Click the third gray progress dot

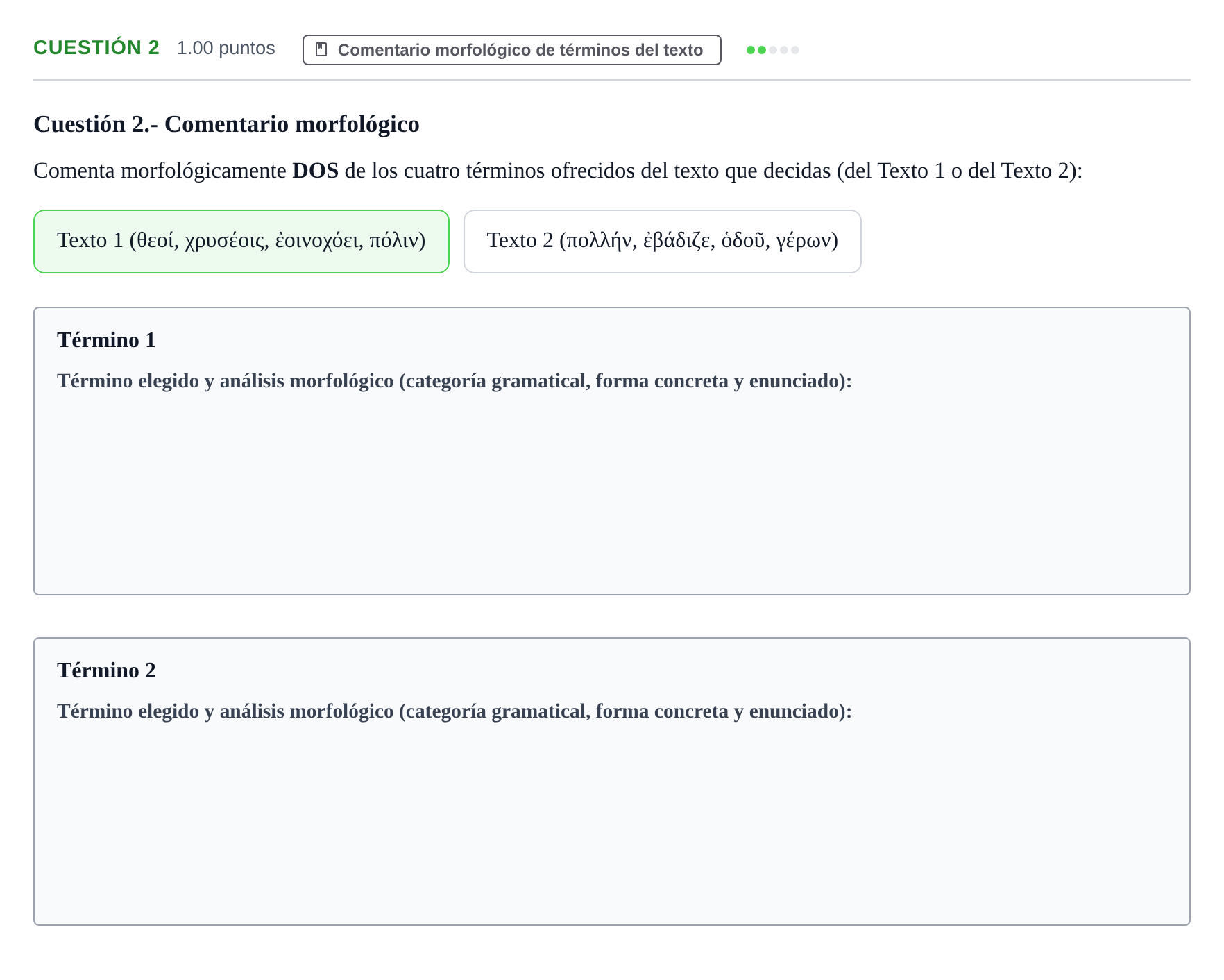773,50
